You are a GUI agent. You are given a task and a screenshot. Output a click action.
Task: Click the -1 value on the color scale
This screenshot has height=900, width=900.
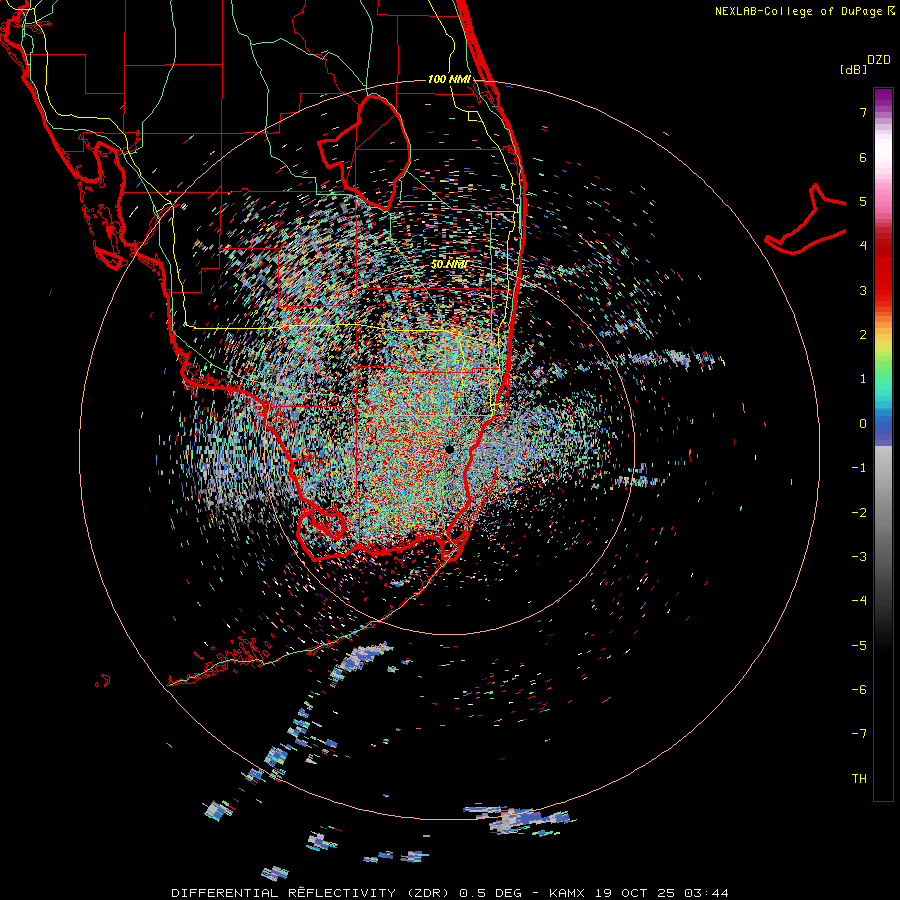pyautogui.click(x=859, y=468)
